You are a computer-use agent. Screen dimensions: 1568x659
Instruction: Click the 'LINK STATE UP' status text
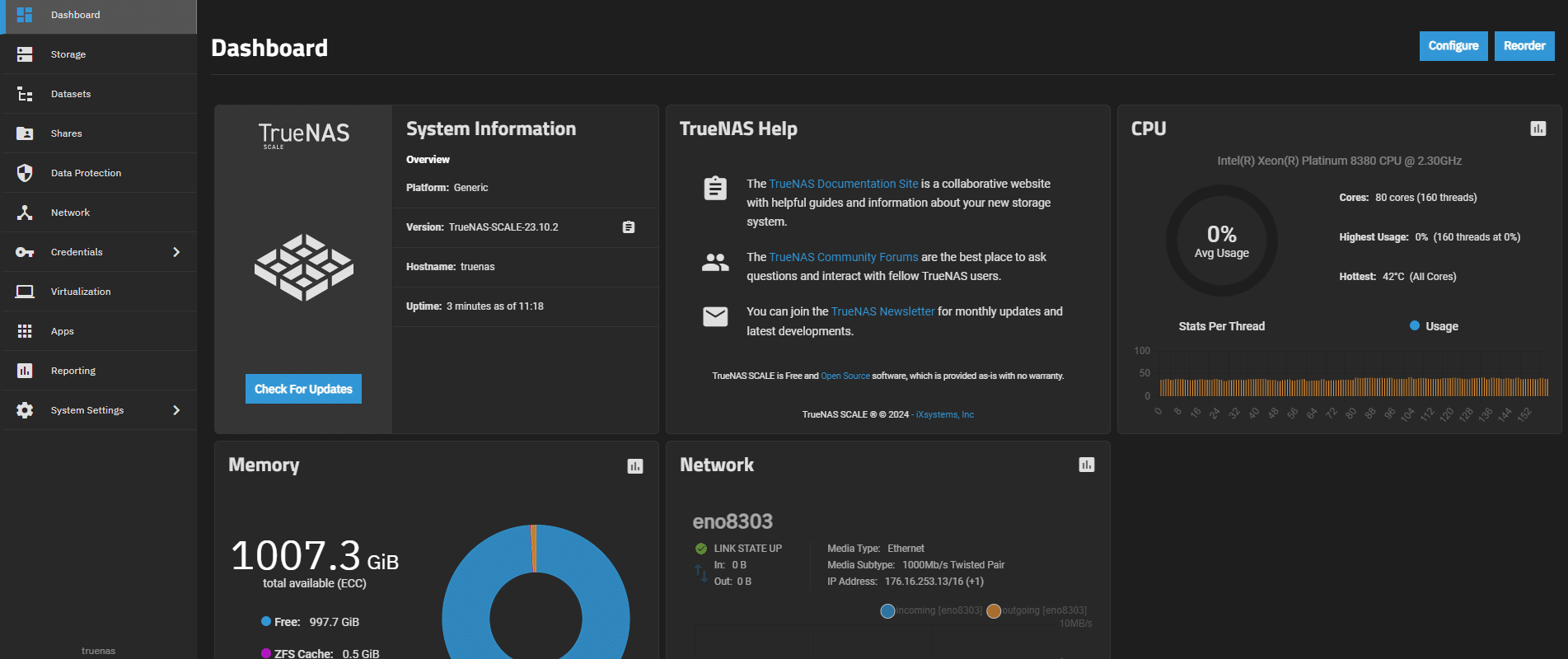[748, 549]
